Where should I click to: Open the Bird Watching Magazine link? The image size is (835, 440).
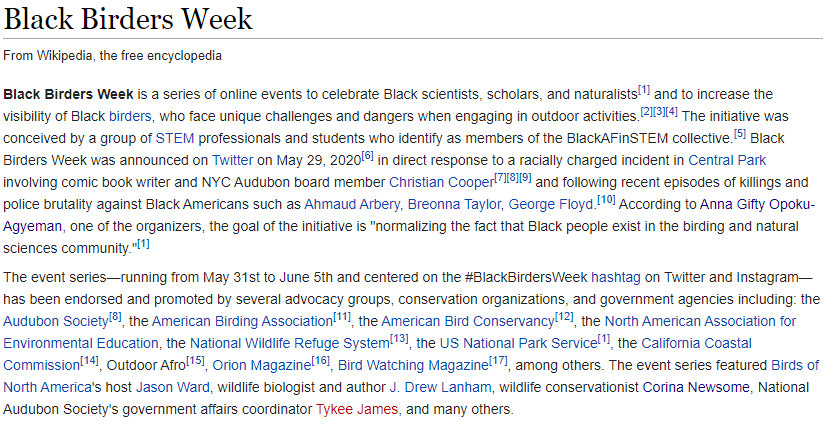pos(413,365)
